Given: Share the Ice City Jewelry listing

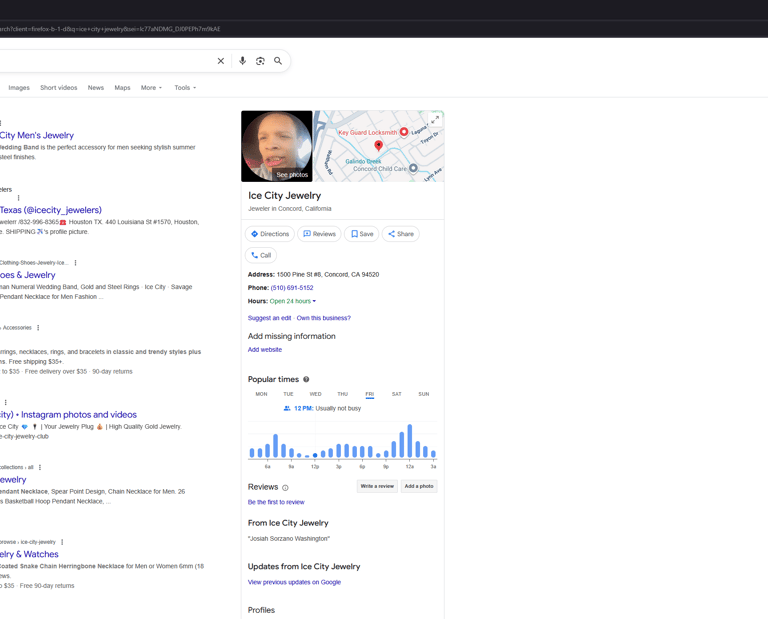Looking at the screenshot, I should coord(401,234).
